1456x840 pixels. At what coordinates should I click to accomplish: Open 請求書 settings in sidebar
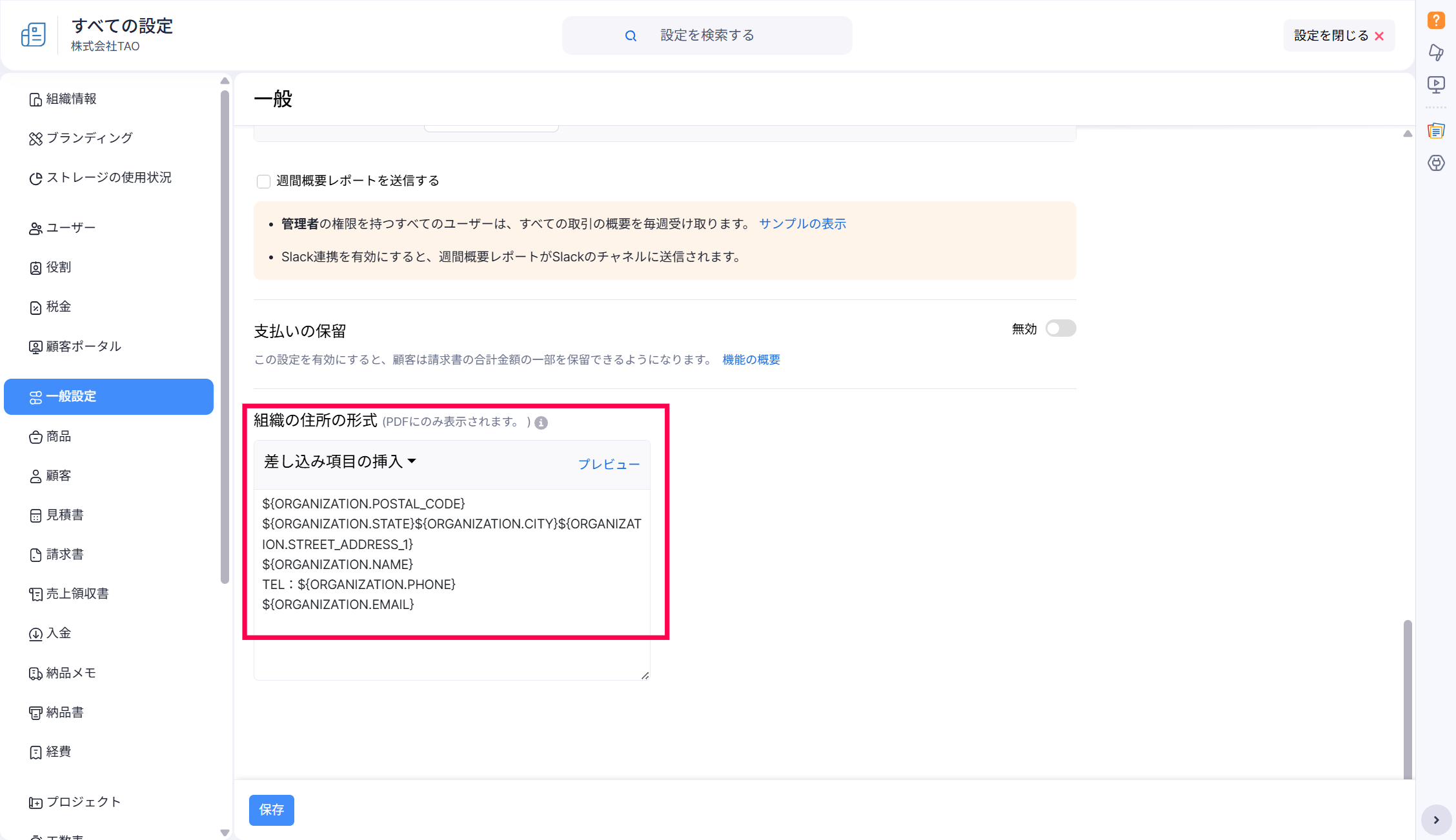point(65,554)
